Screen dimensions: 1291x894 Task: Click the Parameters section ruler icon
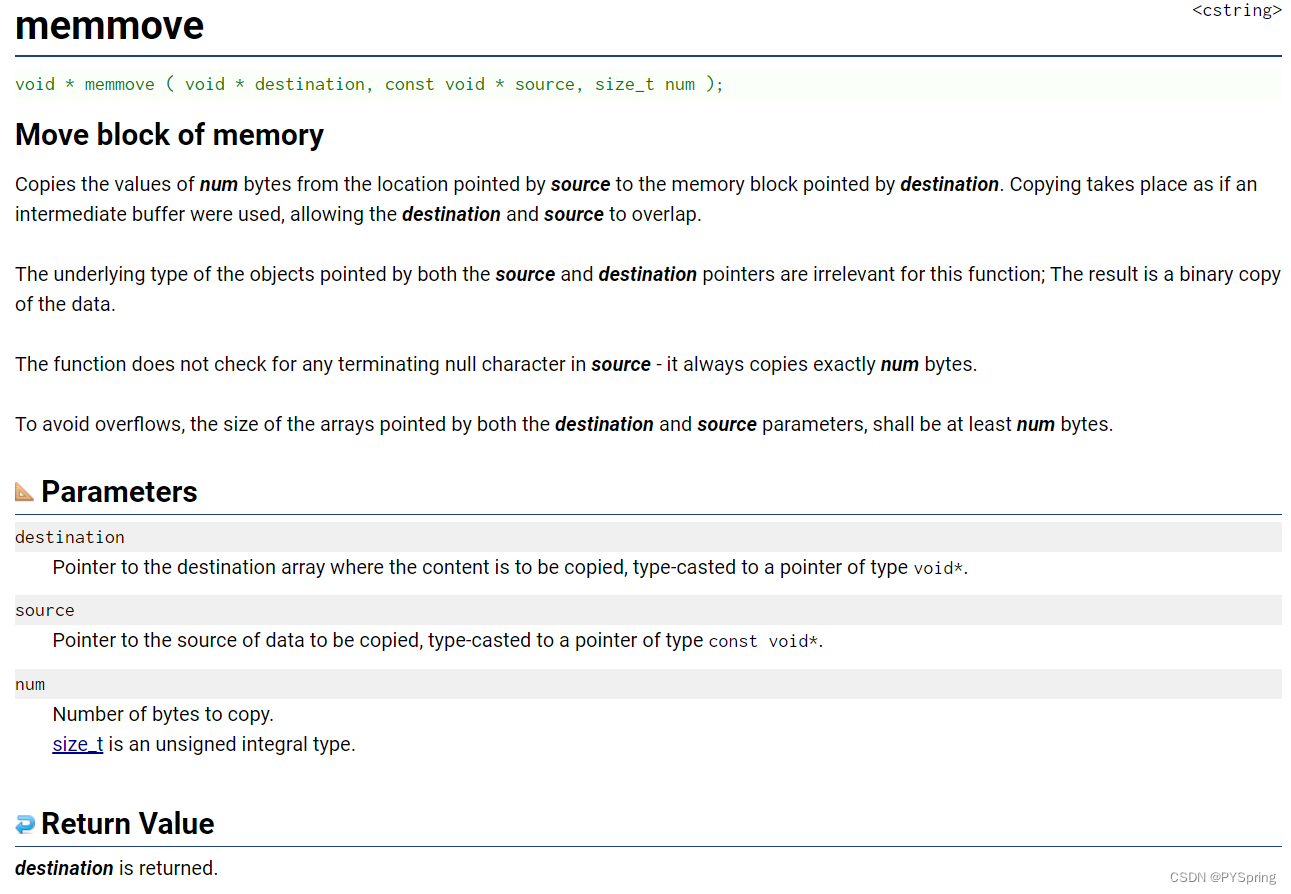point(24,492)
